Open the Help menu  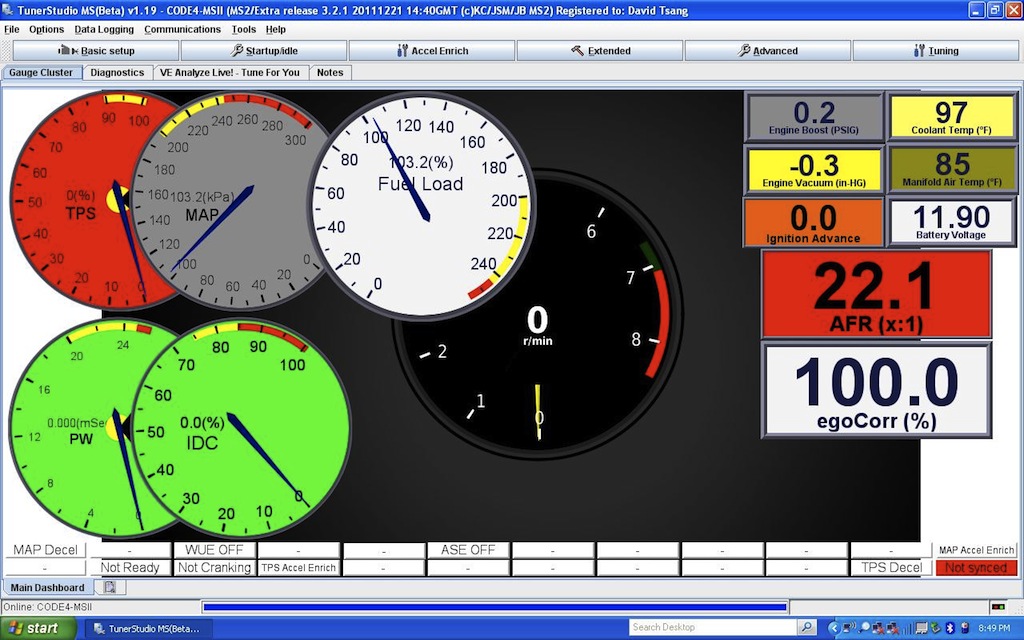(x=276, y=29)
